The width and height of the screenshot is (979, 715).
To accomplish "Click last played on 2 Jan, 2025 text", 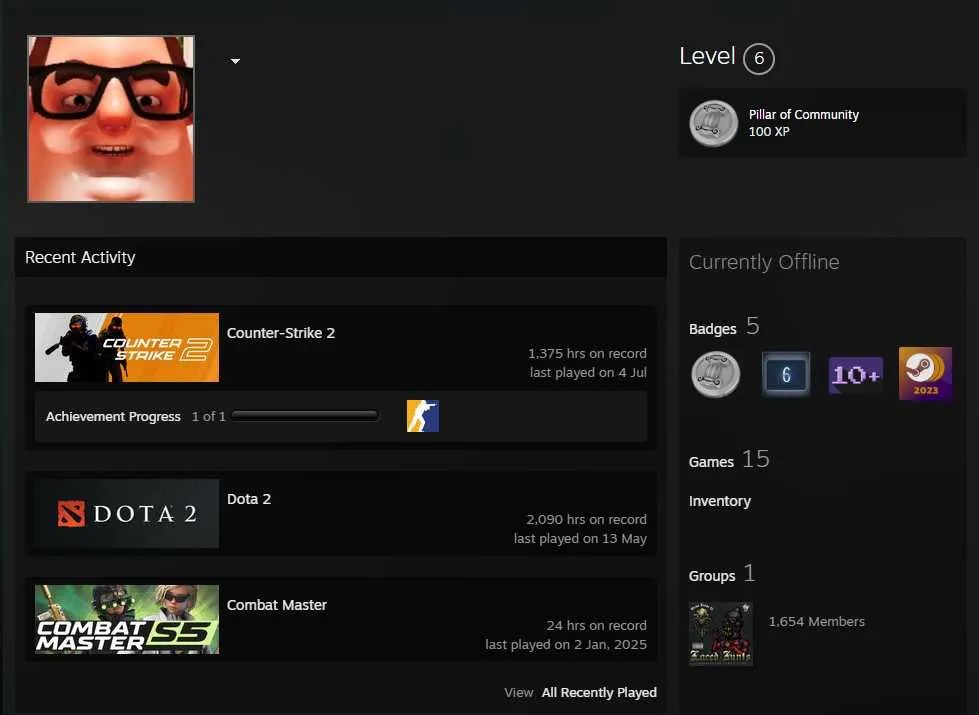I will (566, 644).
